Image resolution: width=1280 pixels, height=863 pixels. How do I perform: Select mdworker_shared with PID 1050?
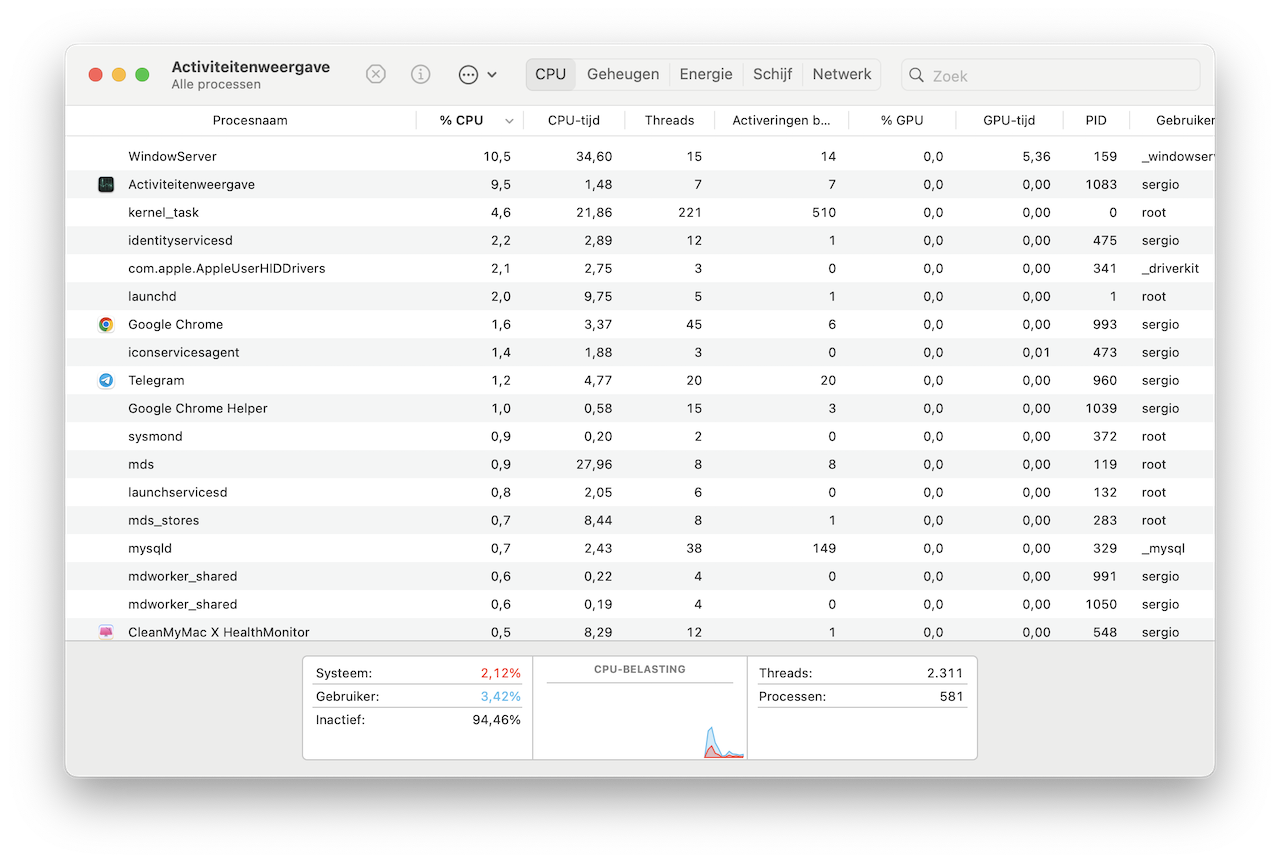pos(640,604)
